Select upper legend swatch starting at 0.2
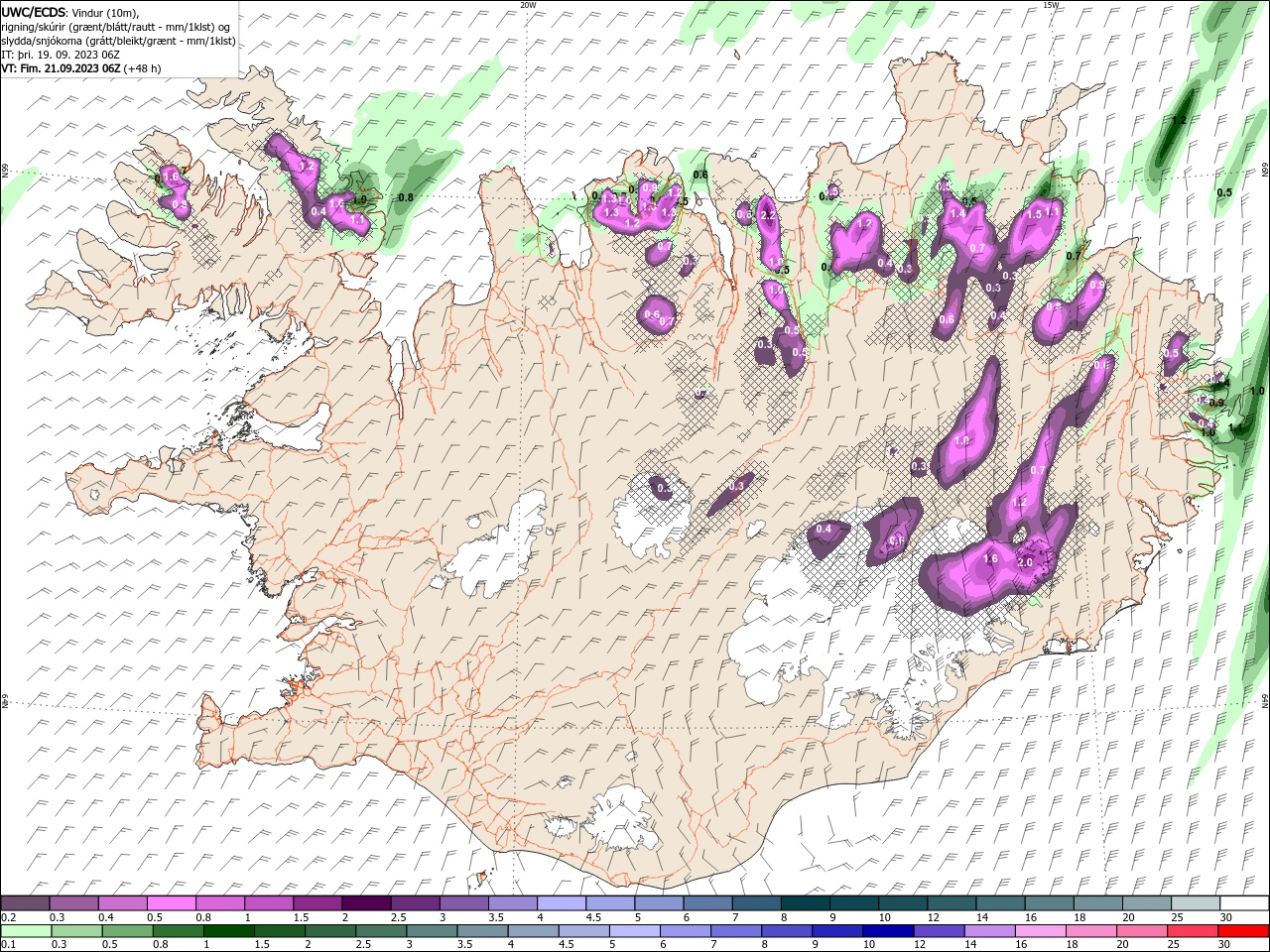 pyautogui.click(x=25, y=903)
